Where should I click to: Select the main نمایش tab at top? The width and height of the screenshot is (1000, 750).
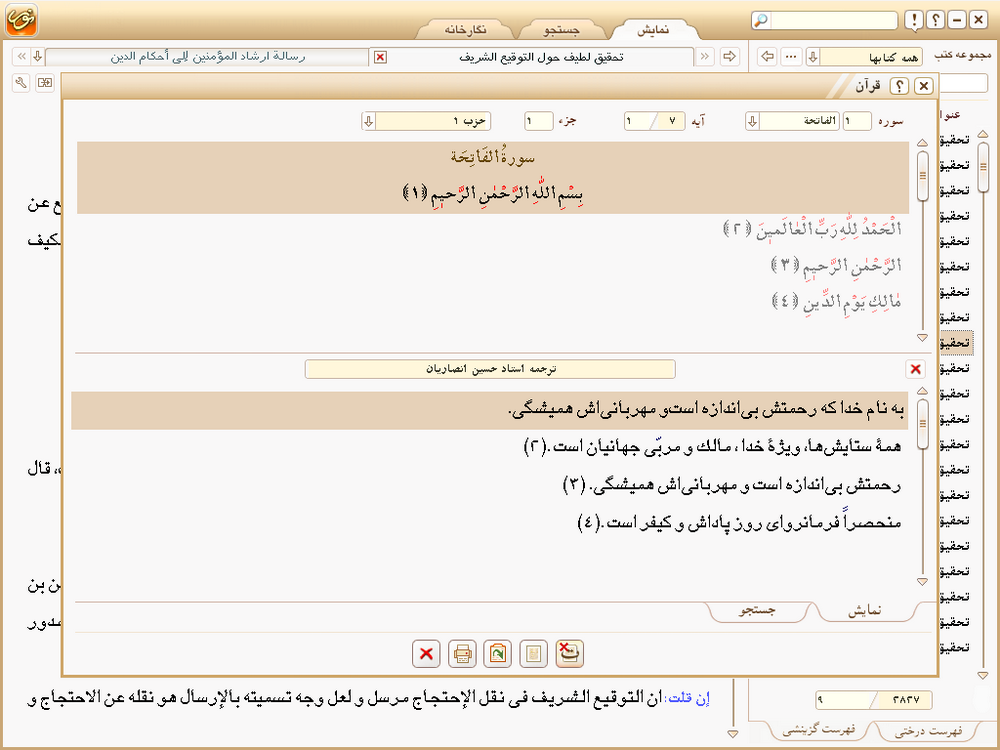coord(654,29)
